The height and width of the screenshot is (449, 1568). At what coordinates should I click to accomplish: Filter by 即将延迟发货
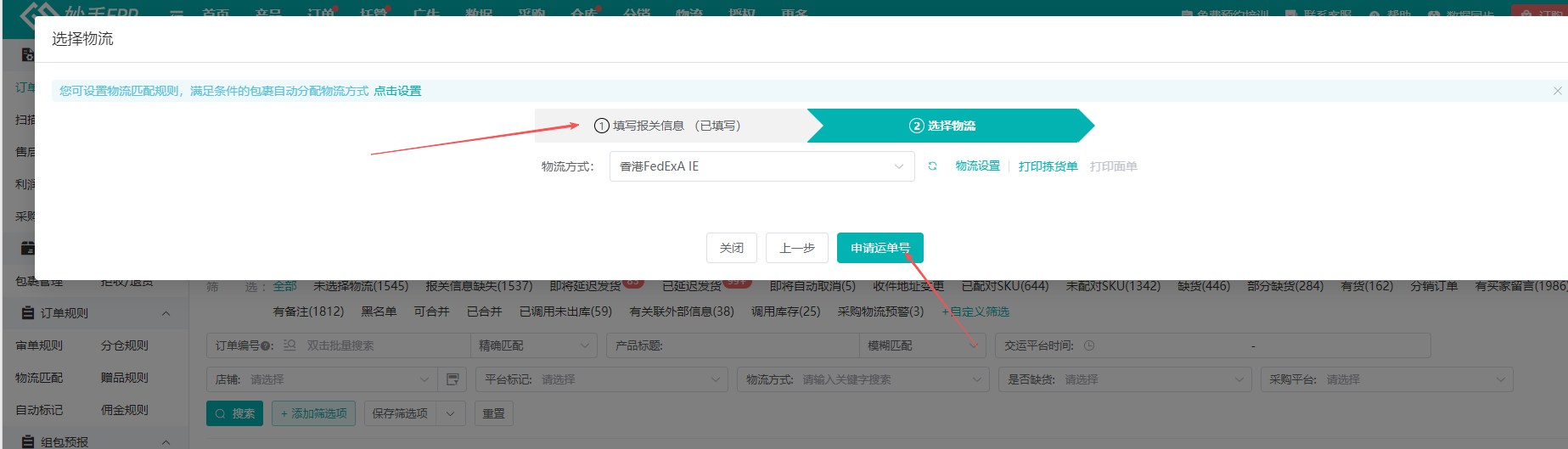586,286
